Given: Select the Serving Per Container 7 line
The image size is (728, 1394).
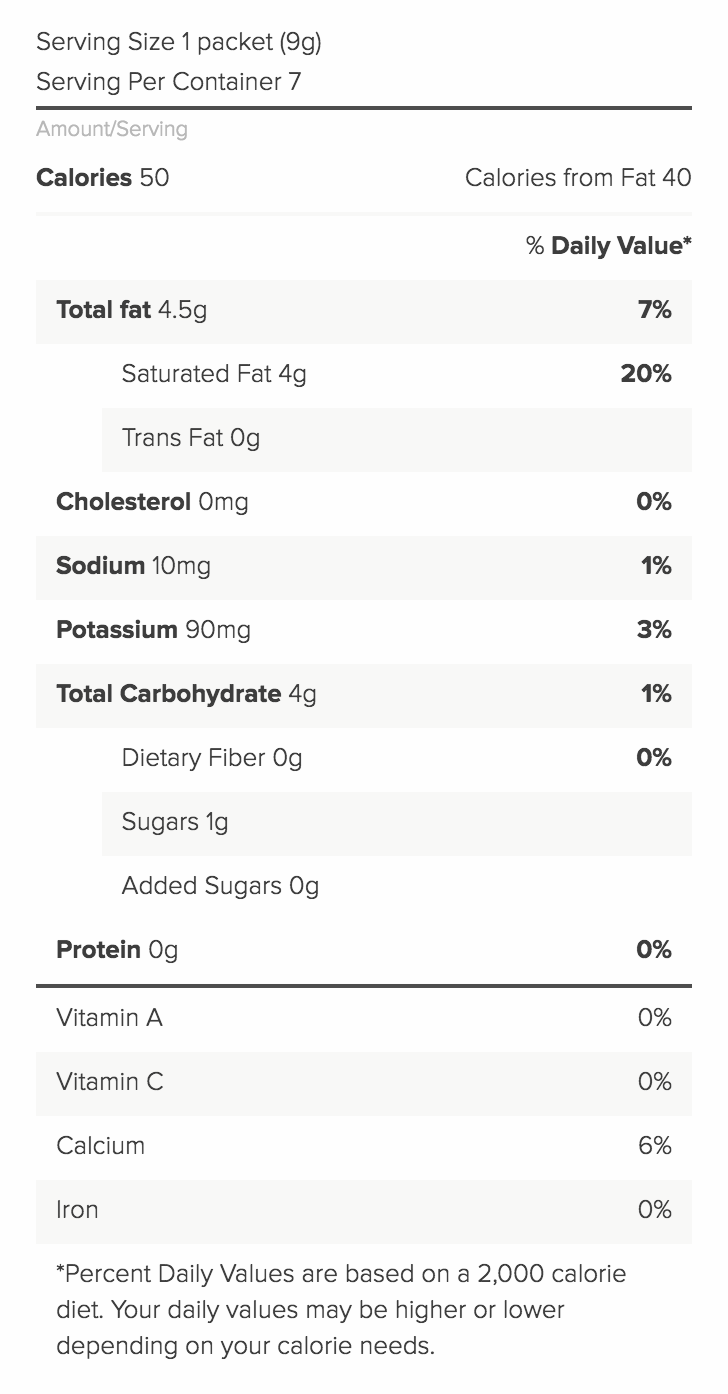Looking at the screenshot, I should point(169,82).
